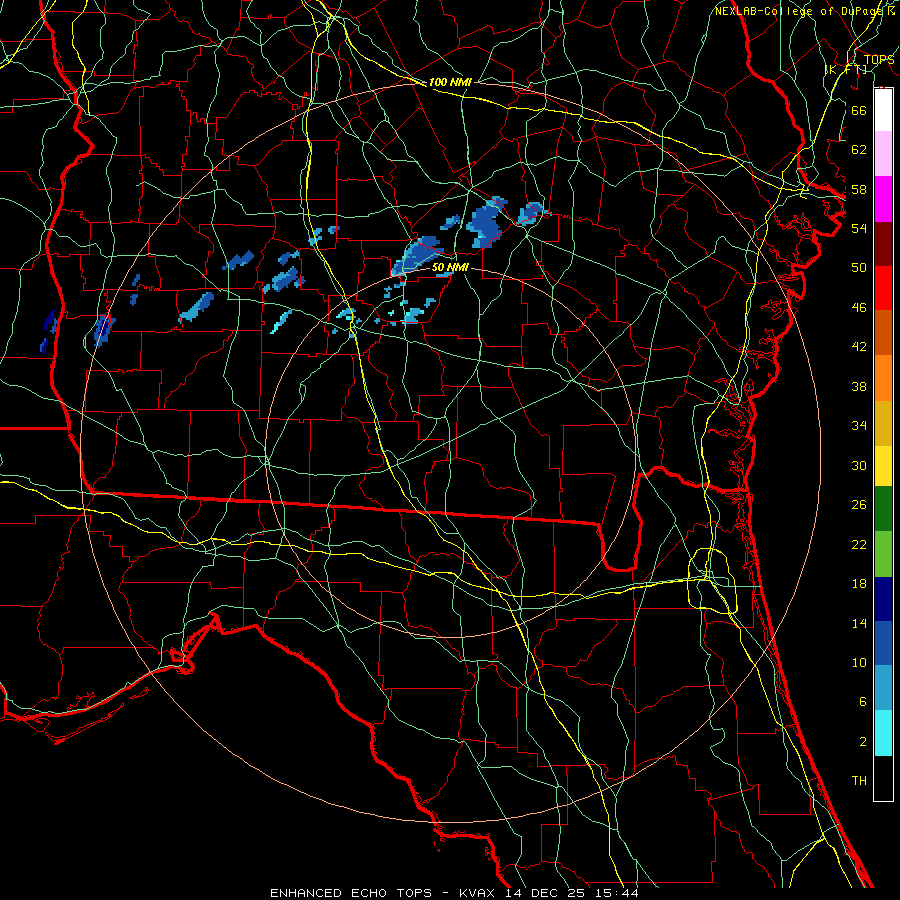This screenshot has width=900, height=900.
Task: Click the TOPS legend heading
Action: [x=879, y=59]
